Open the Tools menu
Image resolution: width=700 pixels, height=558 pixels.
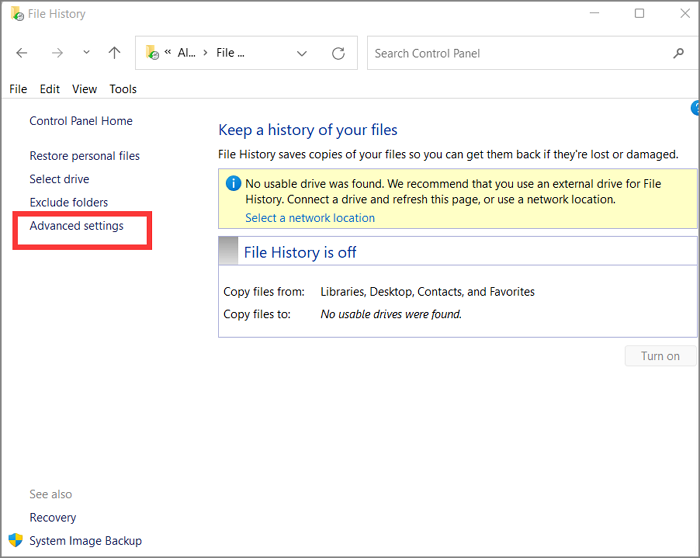coord(123,89)
